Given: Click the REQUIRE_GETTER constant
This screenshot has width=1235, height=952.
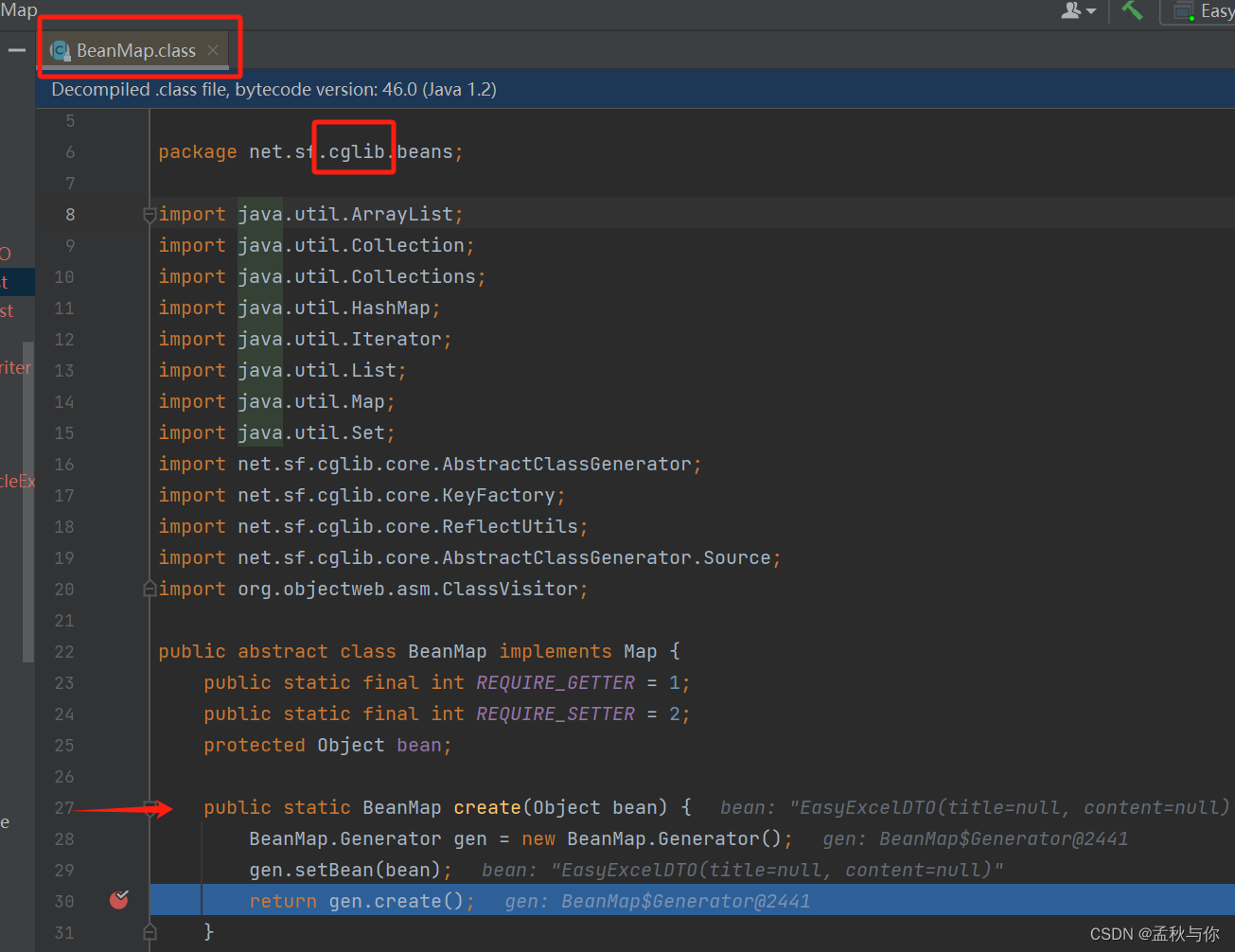Looking at the screenshot, I should click(556, 682).
